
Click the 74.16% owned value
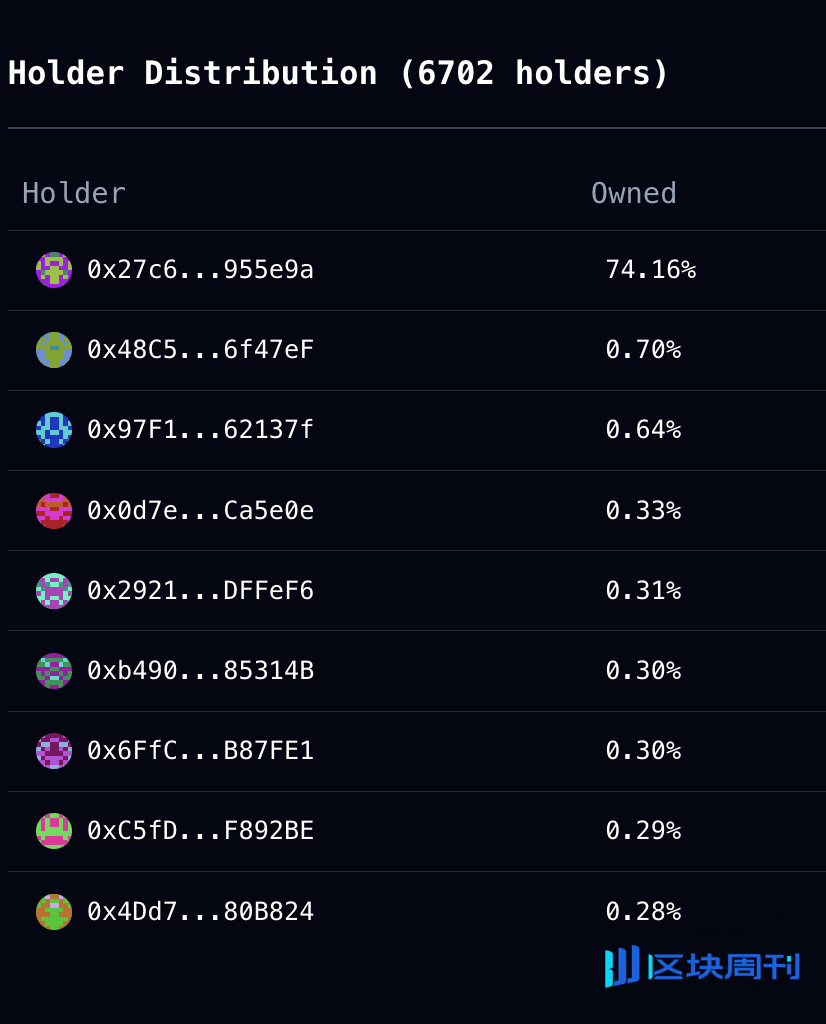(651, 270)
